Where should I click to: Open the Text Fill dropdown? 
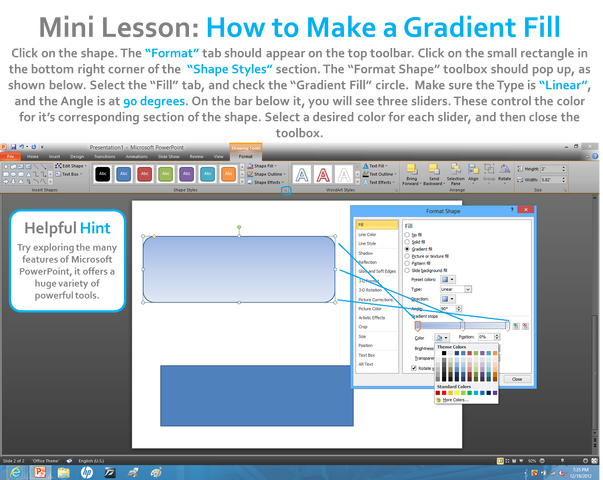coord(375,166)
